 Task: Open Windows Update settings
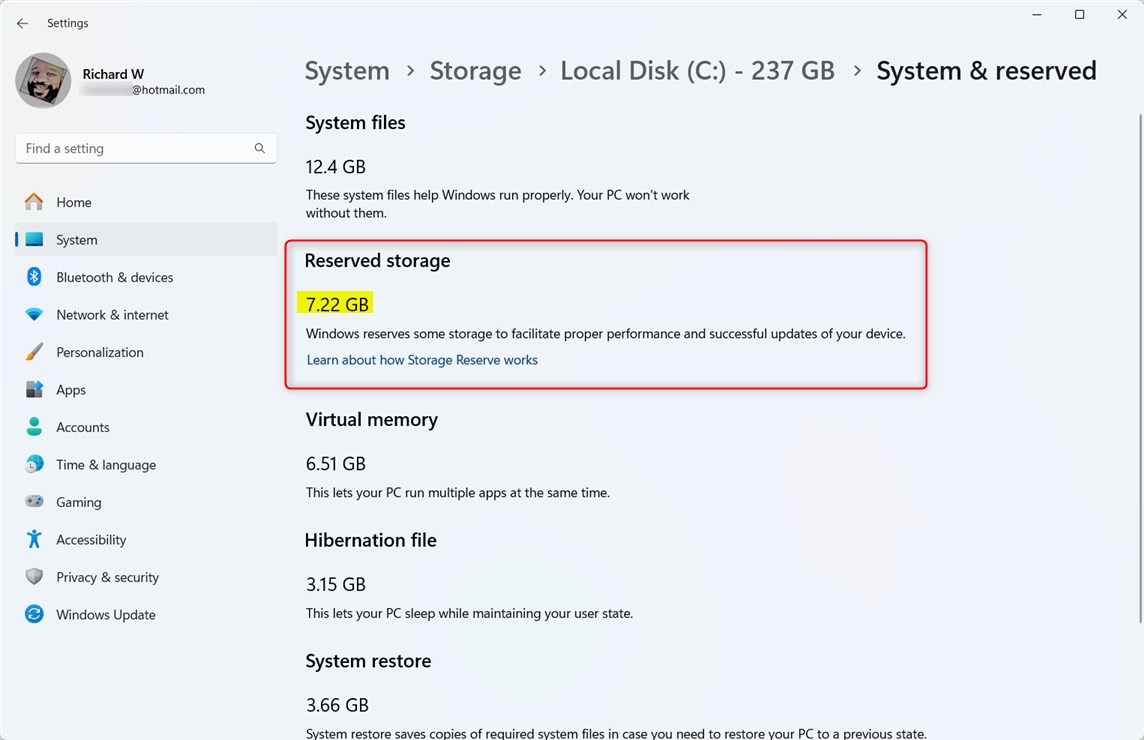tap(105, 614)
